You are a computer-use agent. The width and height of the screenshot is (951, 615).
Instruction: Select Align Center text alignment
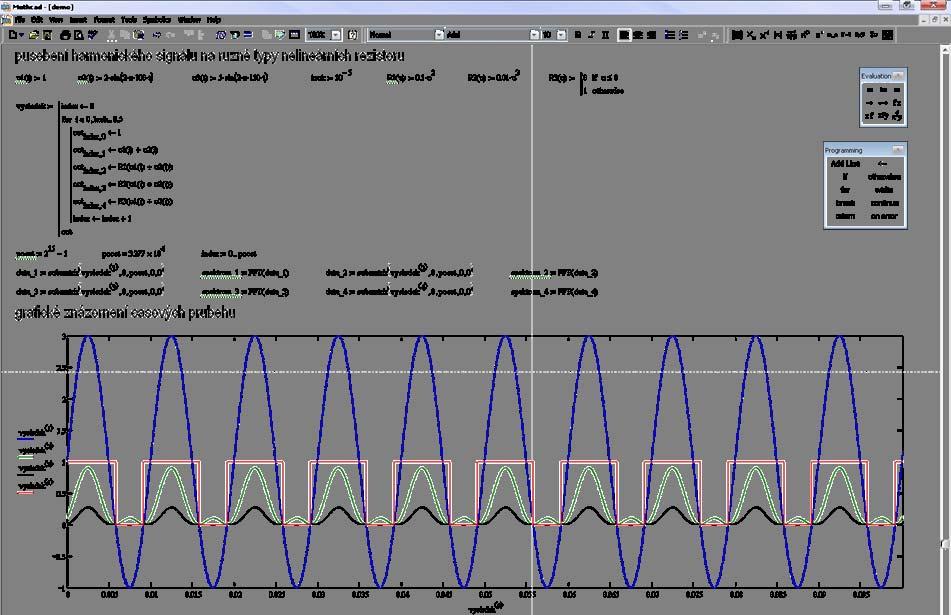click(x=638, y=35)
